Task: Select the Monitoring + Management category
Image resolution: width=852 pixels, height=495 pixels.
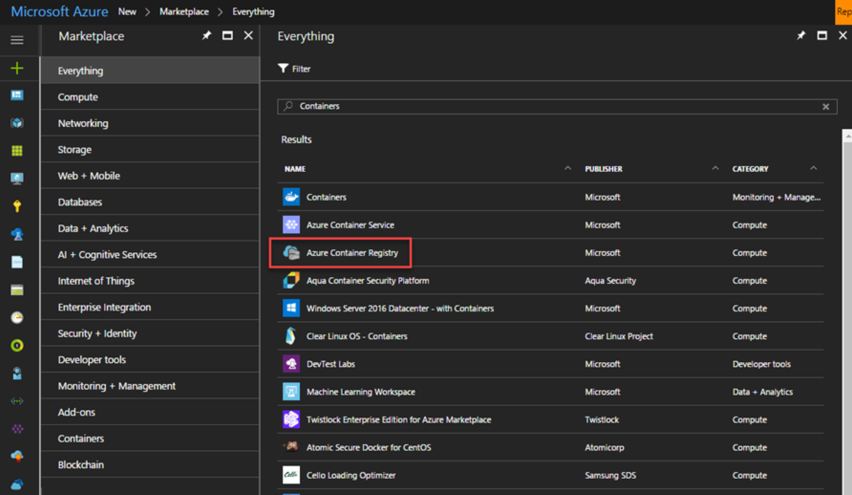Action: (151, 386)
